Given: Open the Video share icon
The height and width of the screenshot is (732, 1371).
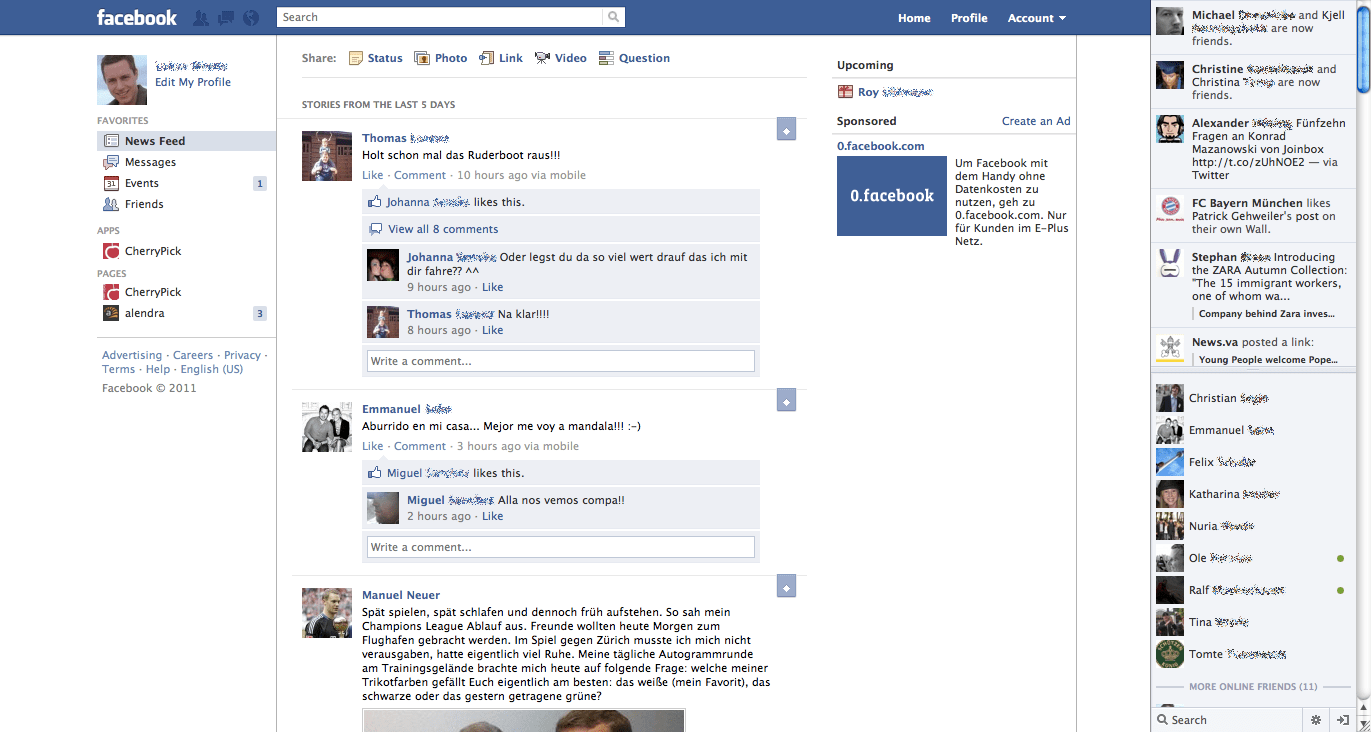Looking at the screenshot, I should click(x=540, y=58).
